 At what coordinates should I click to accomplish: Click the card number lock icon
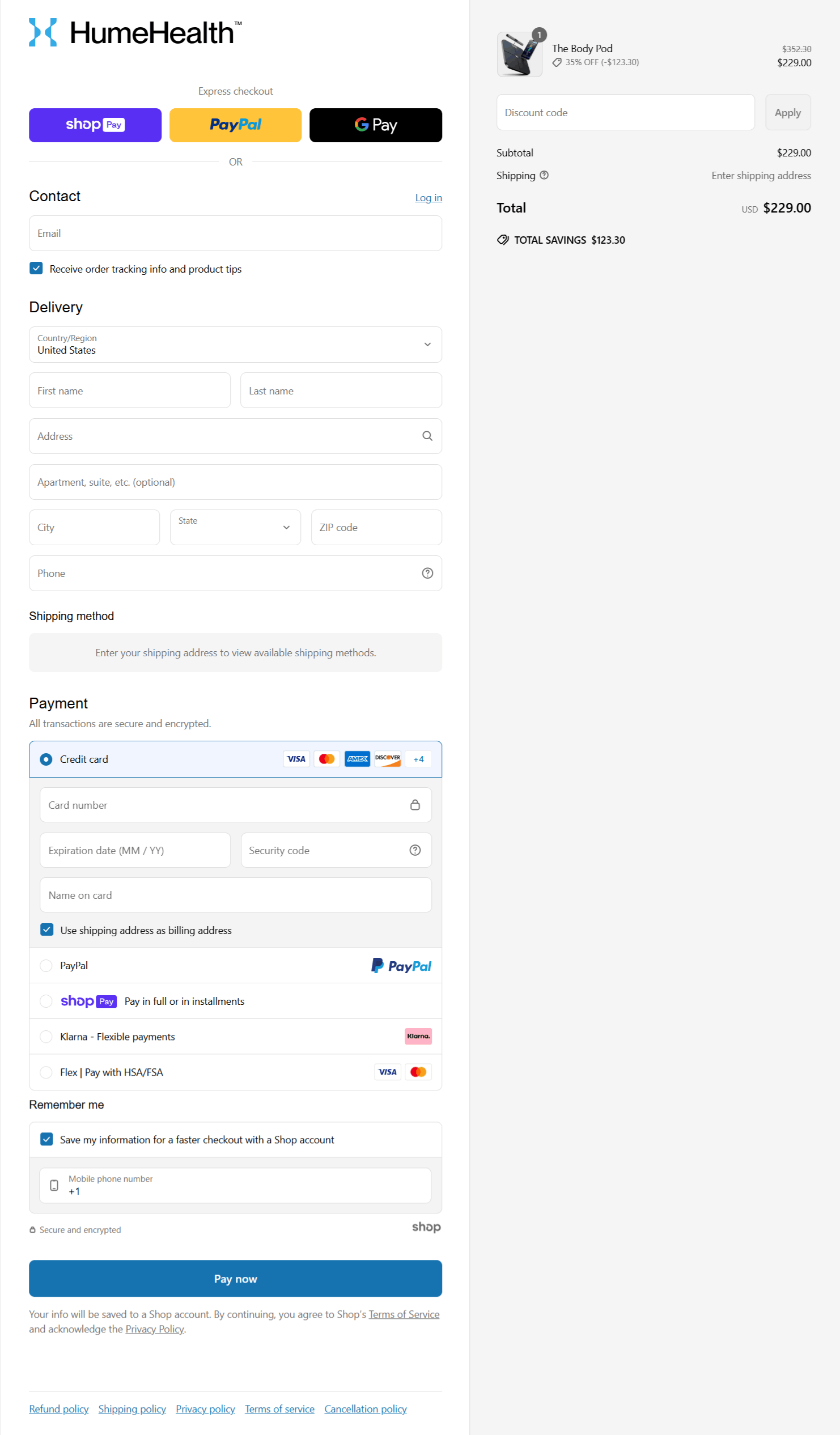[415, 805]
